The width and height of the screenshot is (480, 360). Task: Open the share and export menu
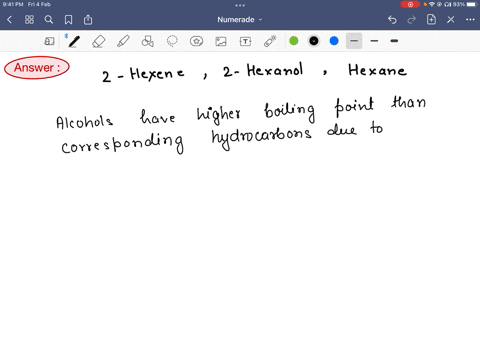[88, 20]
